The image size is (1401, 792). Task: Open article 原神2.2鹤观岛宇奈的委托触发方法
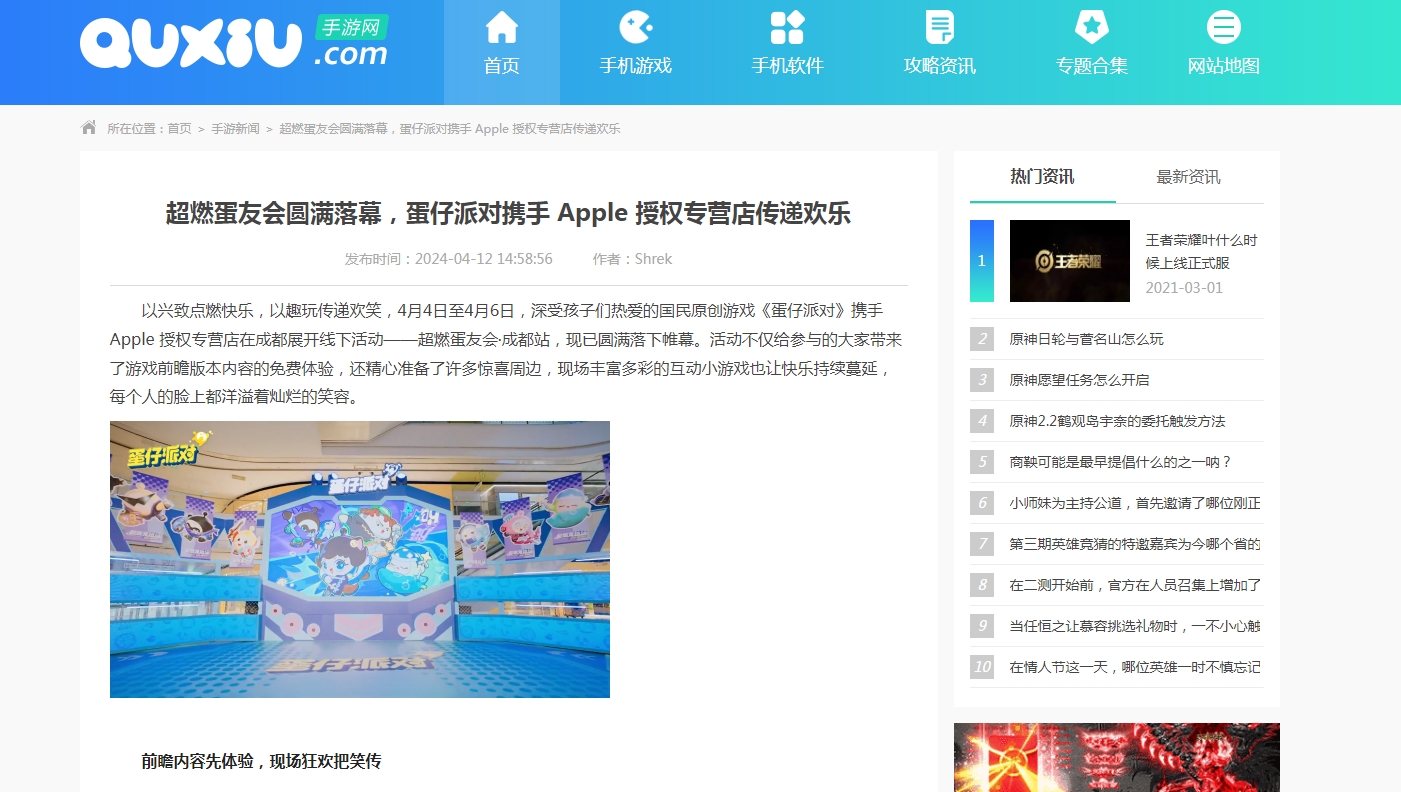tap(1117, 421)
